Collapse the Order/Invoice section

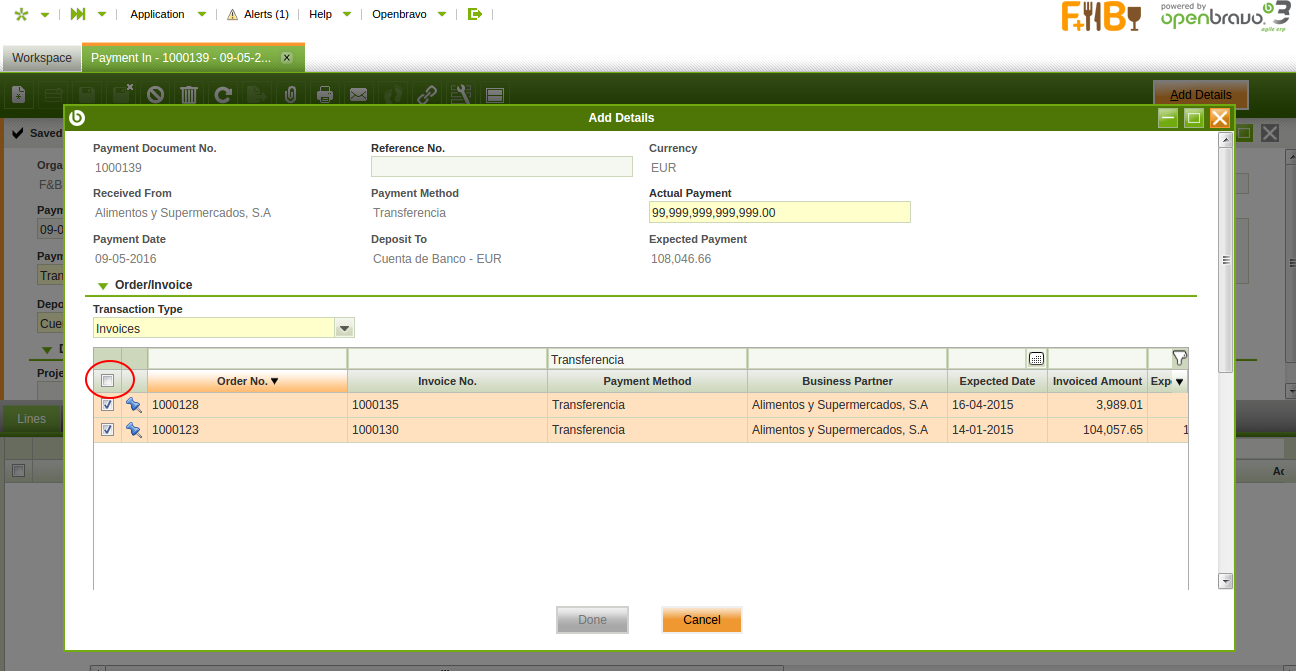point(103,286)
